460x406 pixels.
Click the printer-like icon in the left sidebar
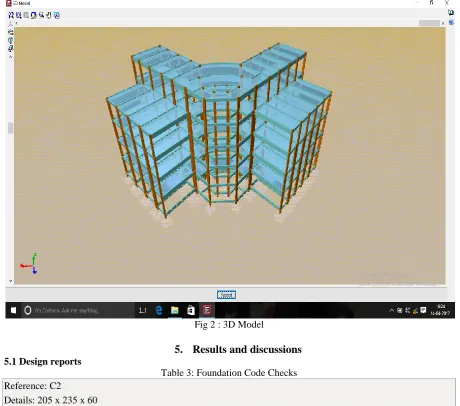[10, 32]
